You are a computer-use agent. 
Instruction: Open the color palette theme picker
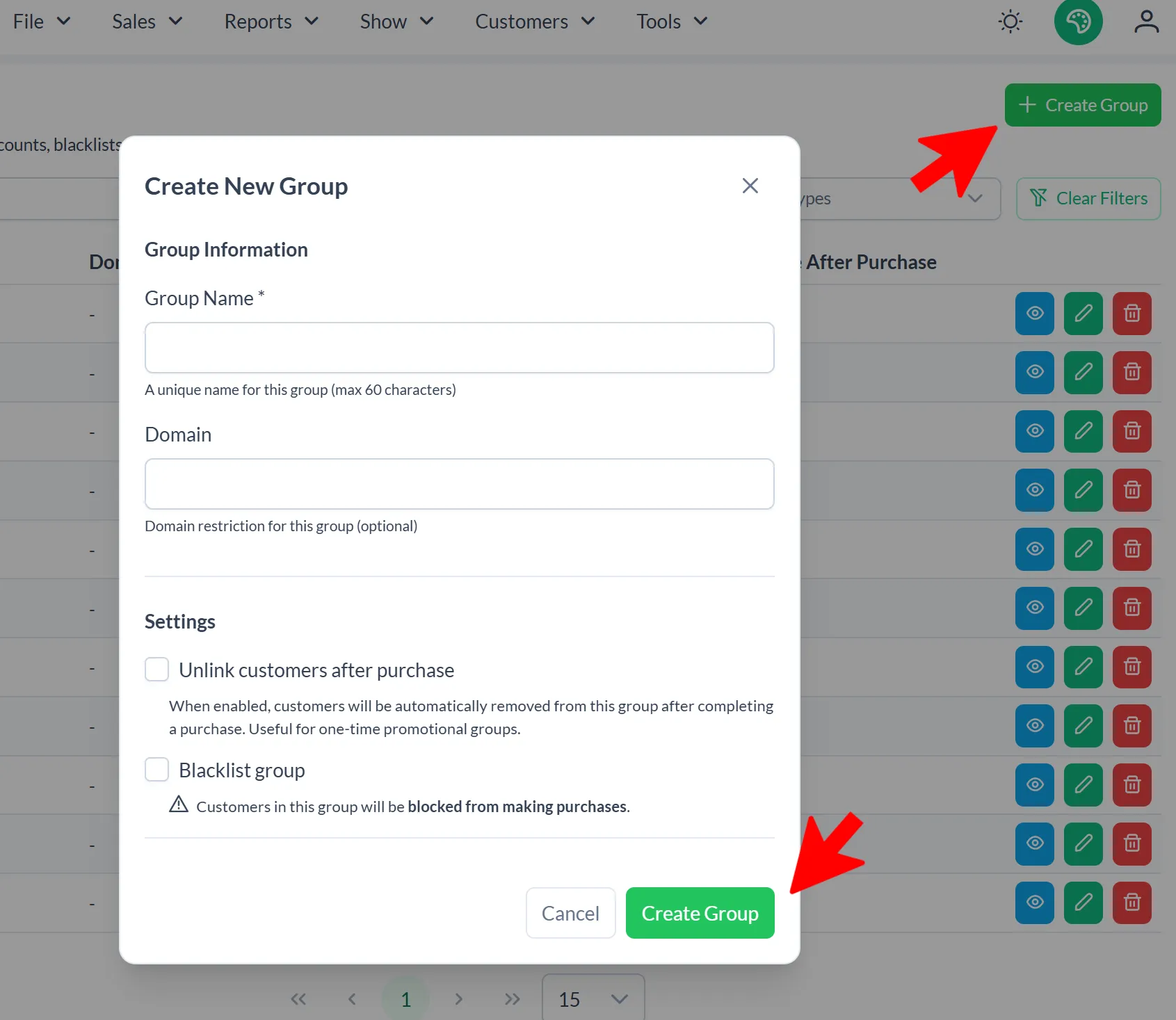pyautogui.click(x=1078, y=22)
